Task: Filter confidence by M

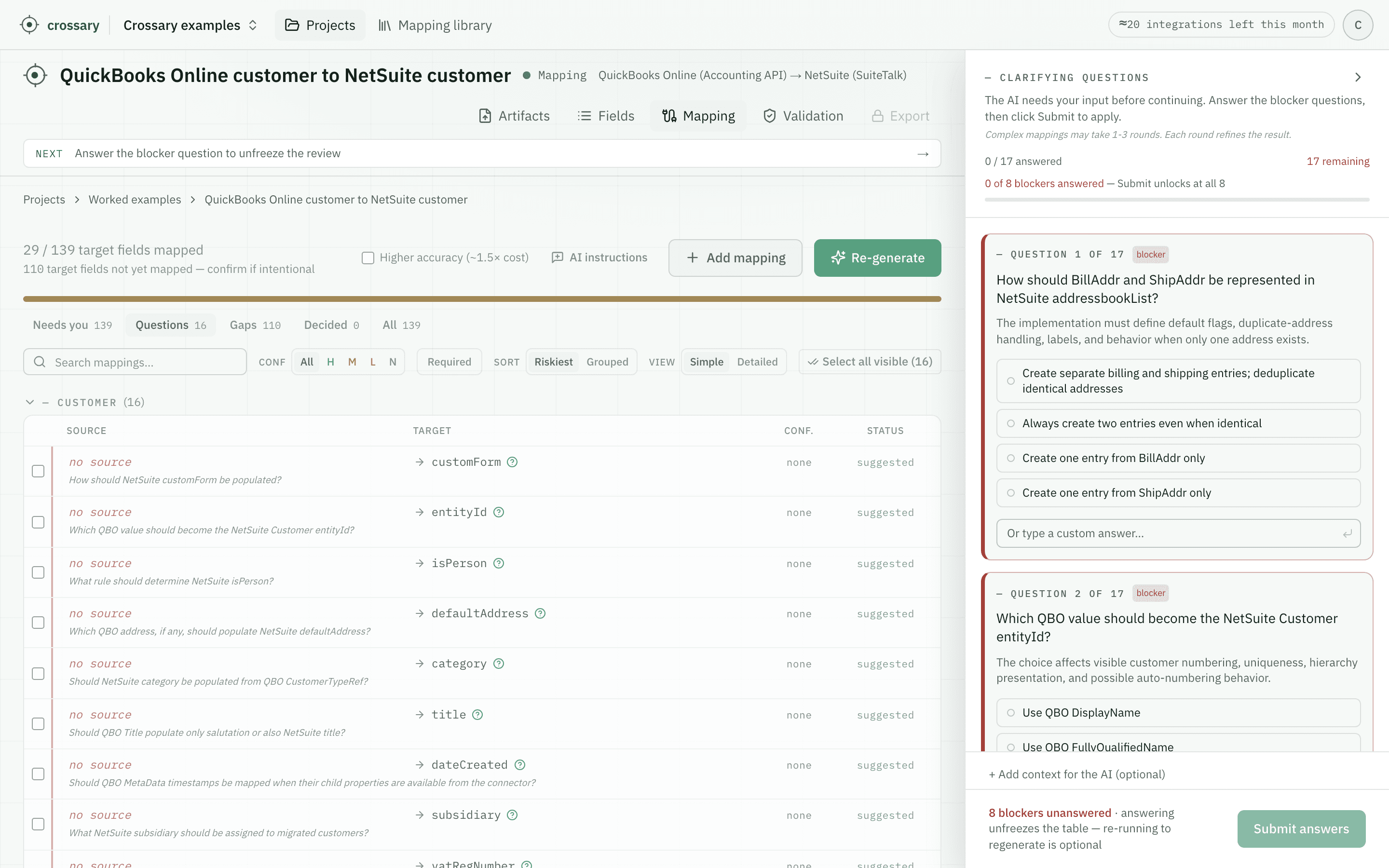Action: tap(352, 362)
